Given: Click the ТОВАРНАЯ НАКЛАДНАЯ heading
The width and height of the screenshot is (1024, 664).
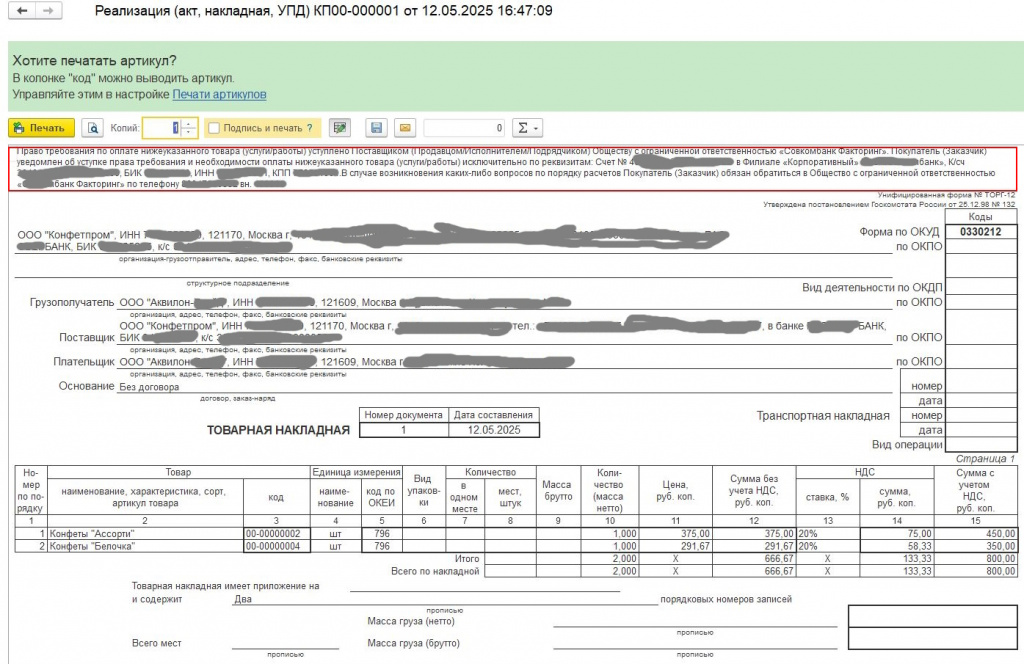Looking at the screenshot, I should [x=278, y=430].
